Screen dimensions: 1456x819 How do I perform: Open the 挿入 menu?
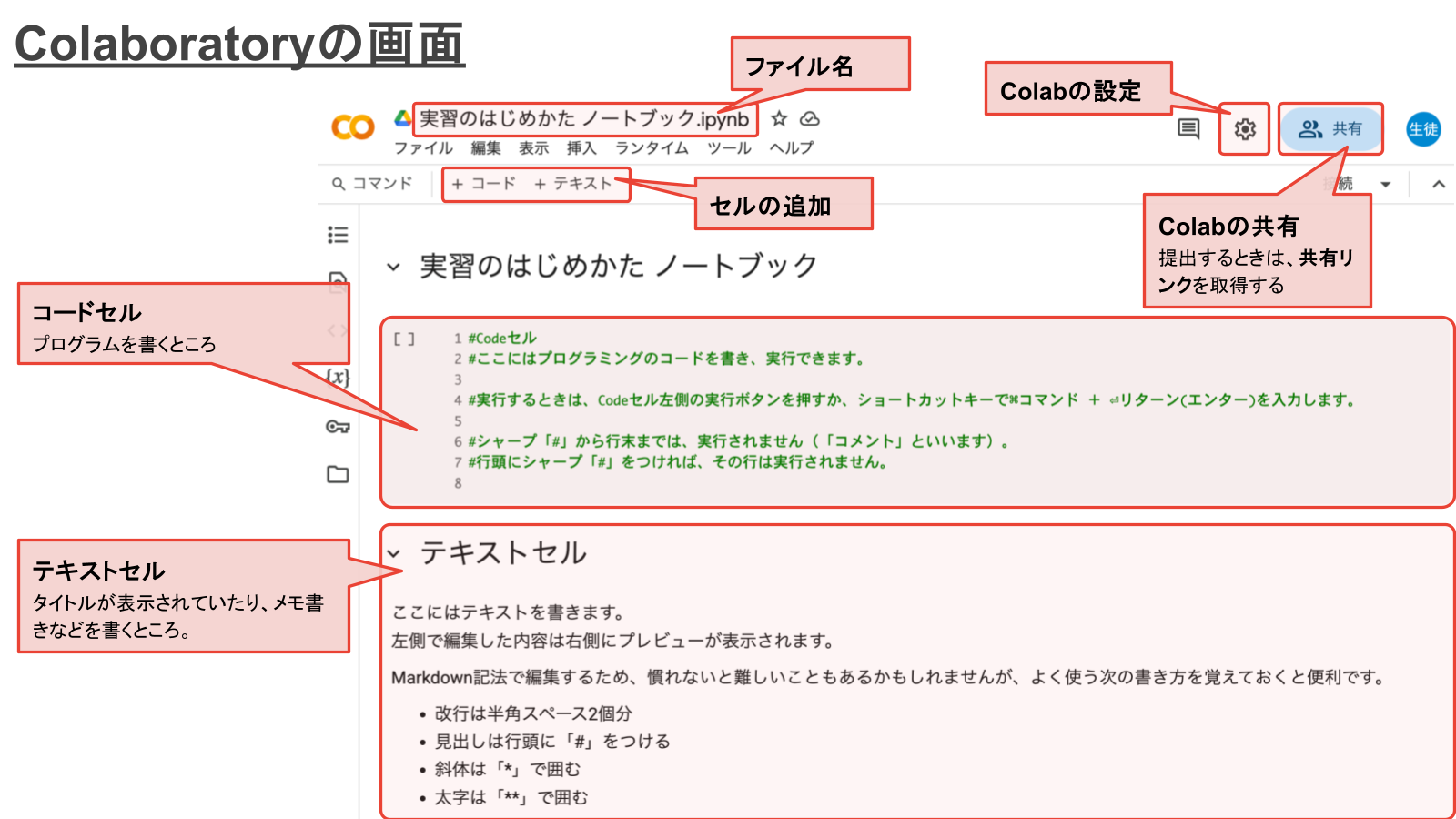pyautogui.click(x=581, y=148)
